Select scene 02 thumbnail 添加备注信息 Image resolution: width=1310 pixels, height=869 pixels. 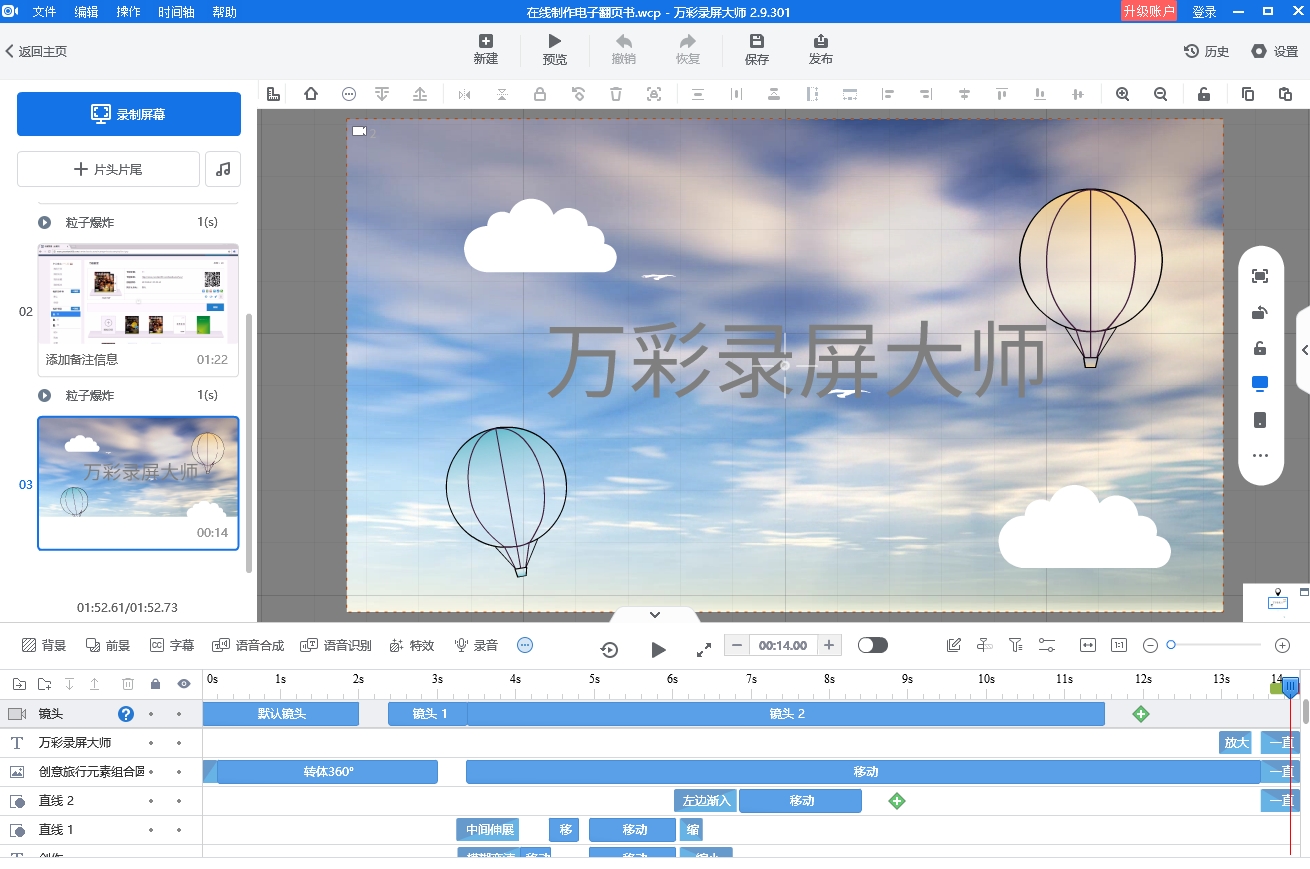click(138, 309)
